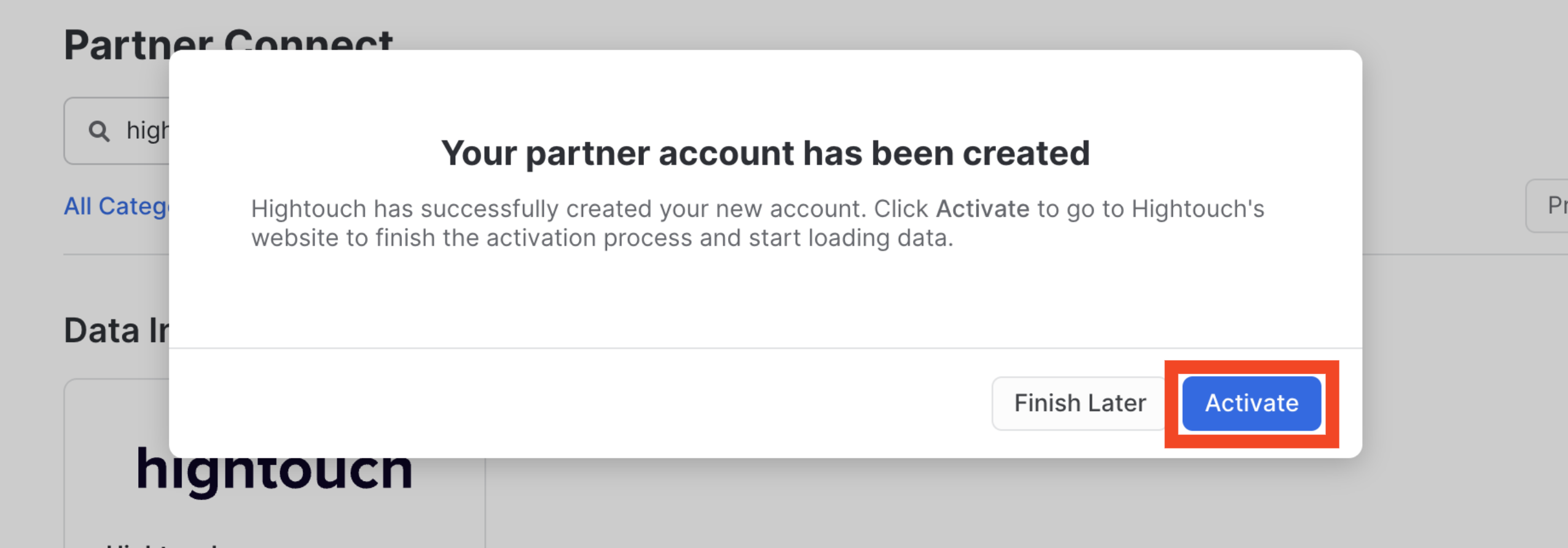Activate the new Hightouch partner account
This screenshot has width=1568, height=548.
tap(1251, 403)
